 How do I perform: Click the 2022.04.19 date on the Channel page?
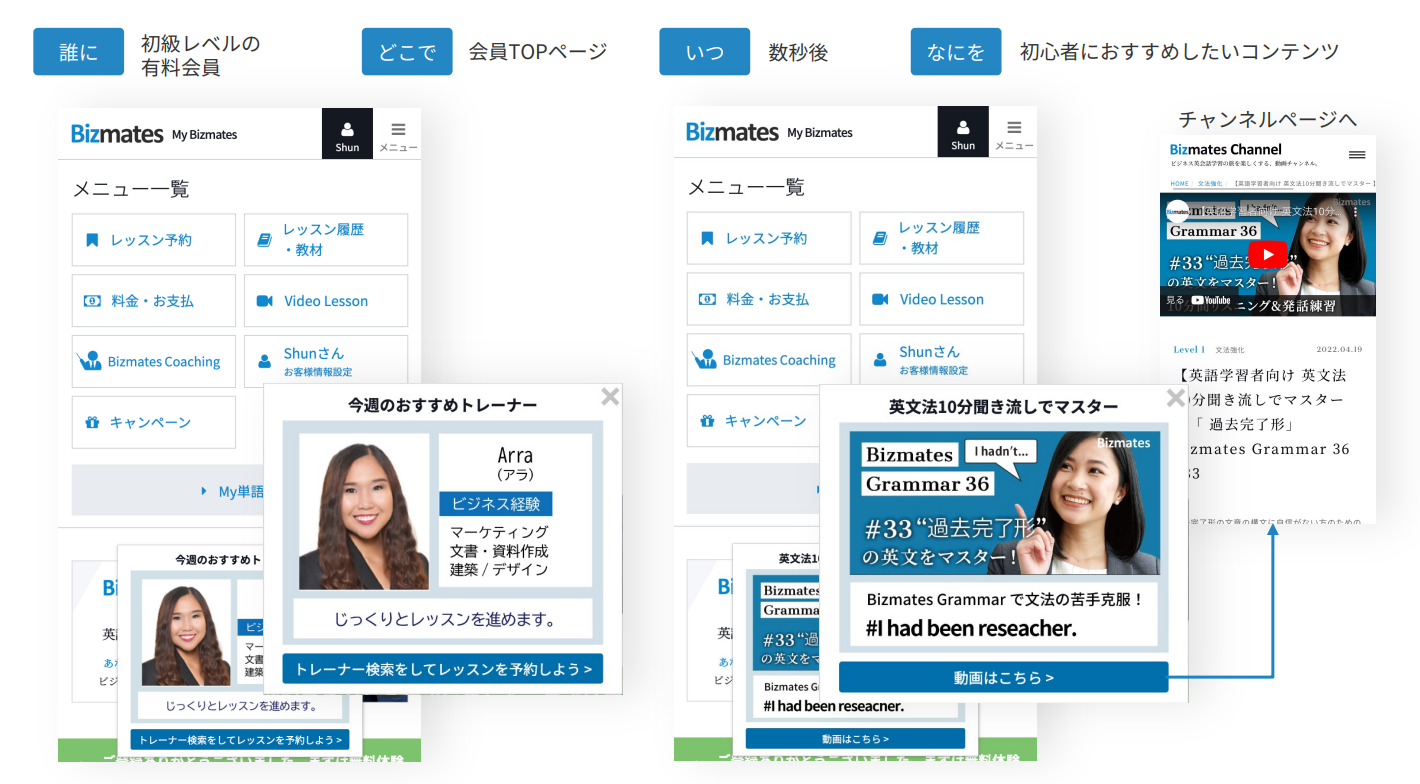[x=1339, y=350]
